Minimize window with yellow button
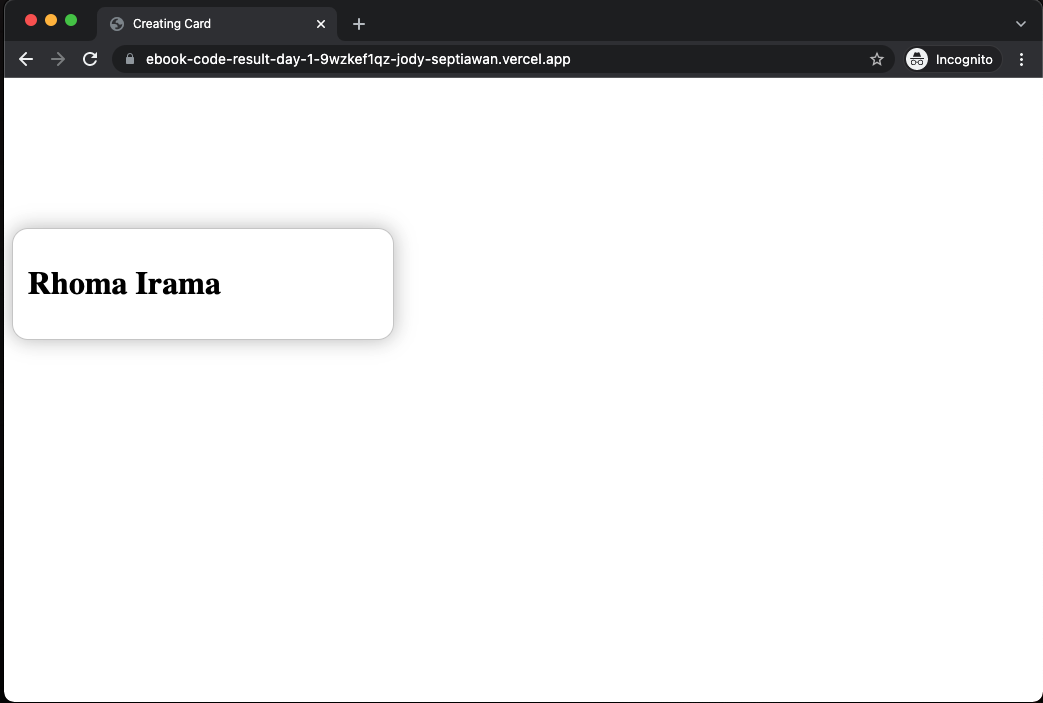This screenshot has width=1043, height=703. pos(51,20)
